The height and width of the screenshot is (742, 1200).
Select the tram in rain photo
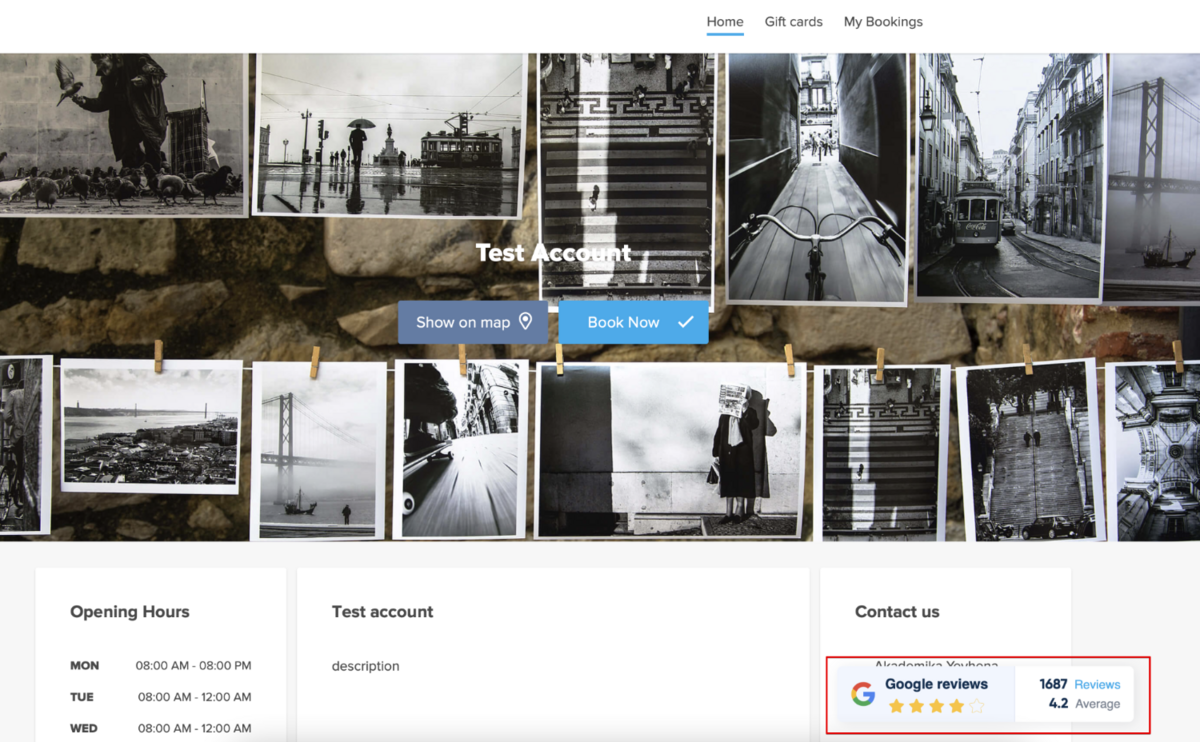click(390, 134)
